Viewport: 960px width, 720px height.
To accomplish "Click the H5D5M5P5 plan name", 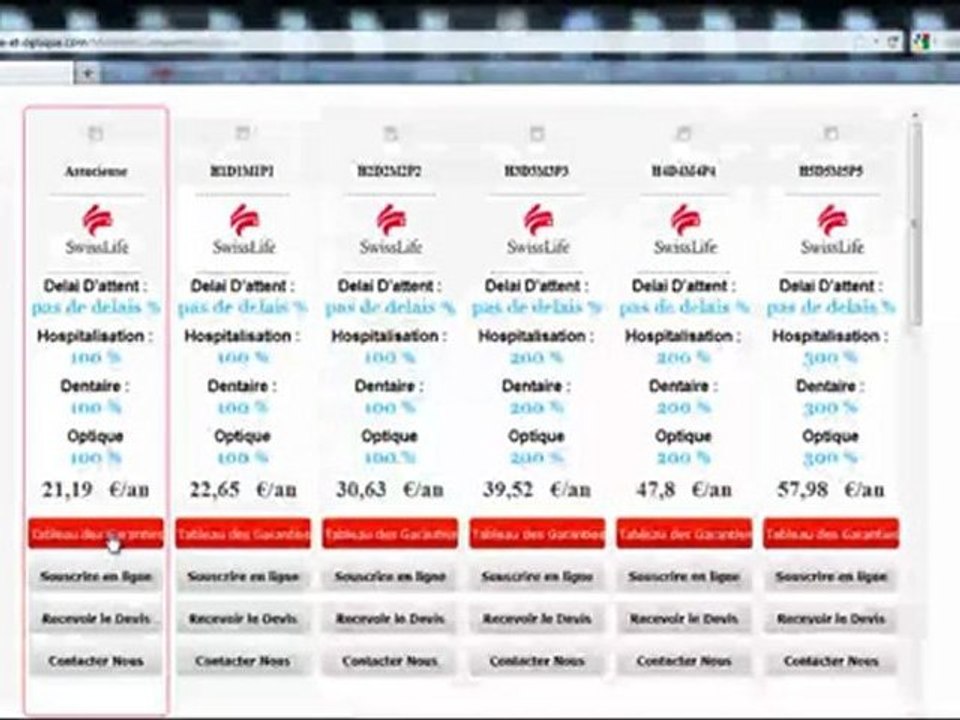I will tap(831, 171).
